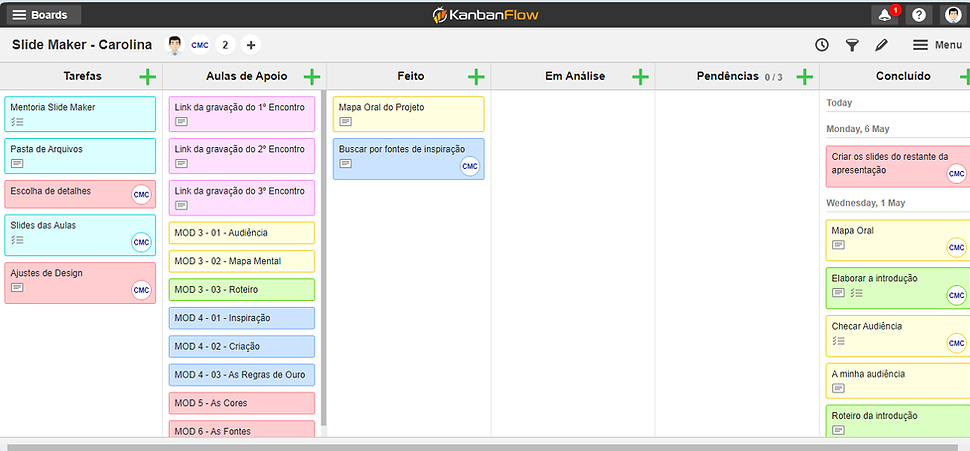Viewport: 970px width, 451px height.
Task: Open the Escolha de detalhes card
Action: (80, 194)
